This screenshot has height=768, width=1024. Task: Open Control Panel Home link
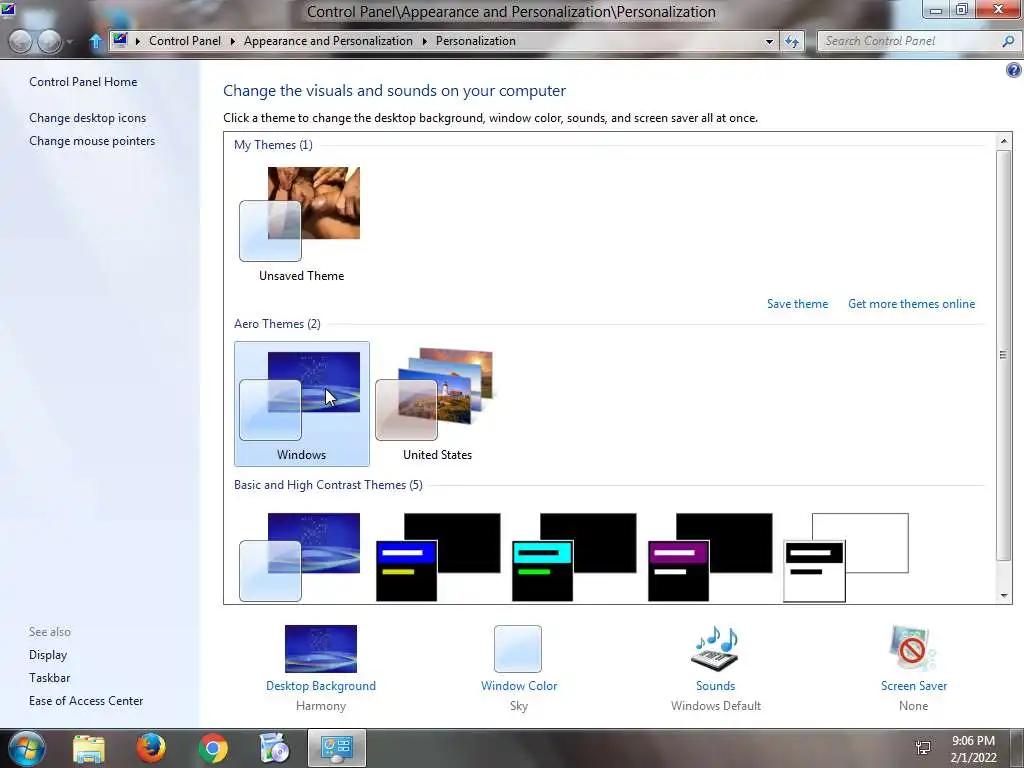pyautogui.click(x=83, y=82)
